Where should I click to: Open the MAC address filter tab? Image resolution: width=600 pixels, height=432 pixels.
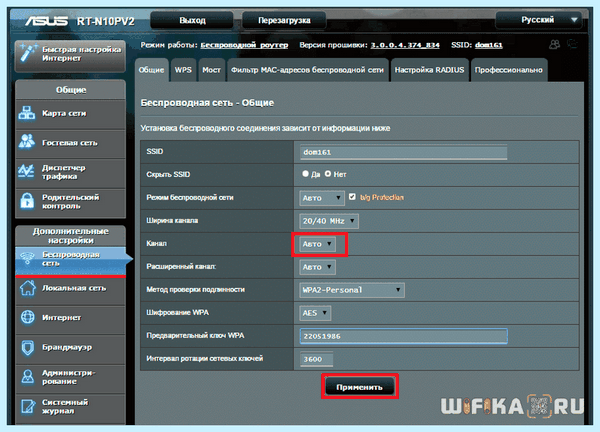coord(307,70)
